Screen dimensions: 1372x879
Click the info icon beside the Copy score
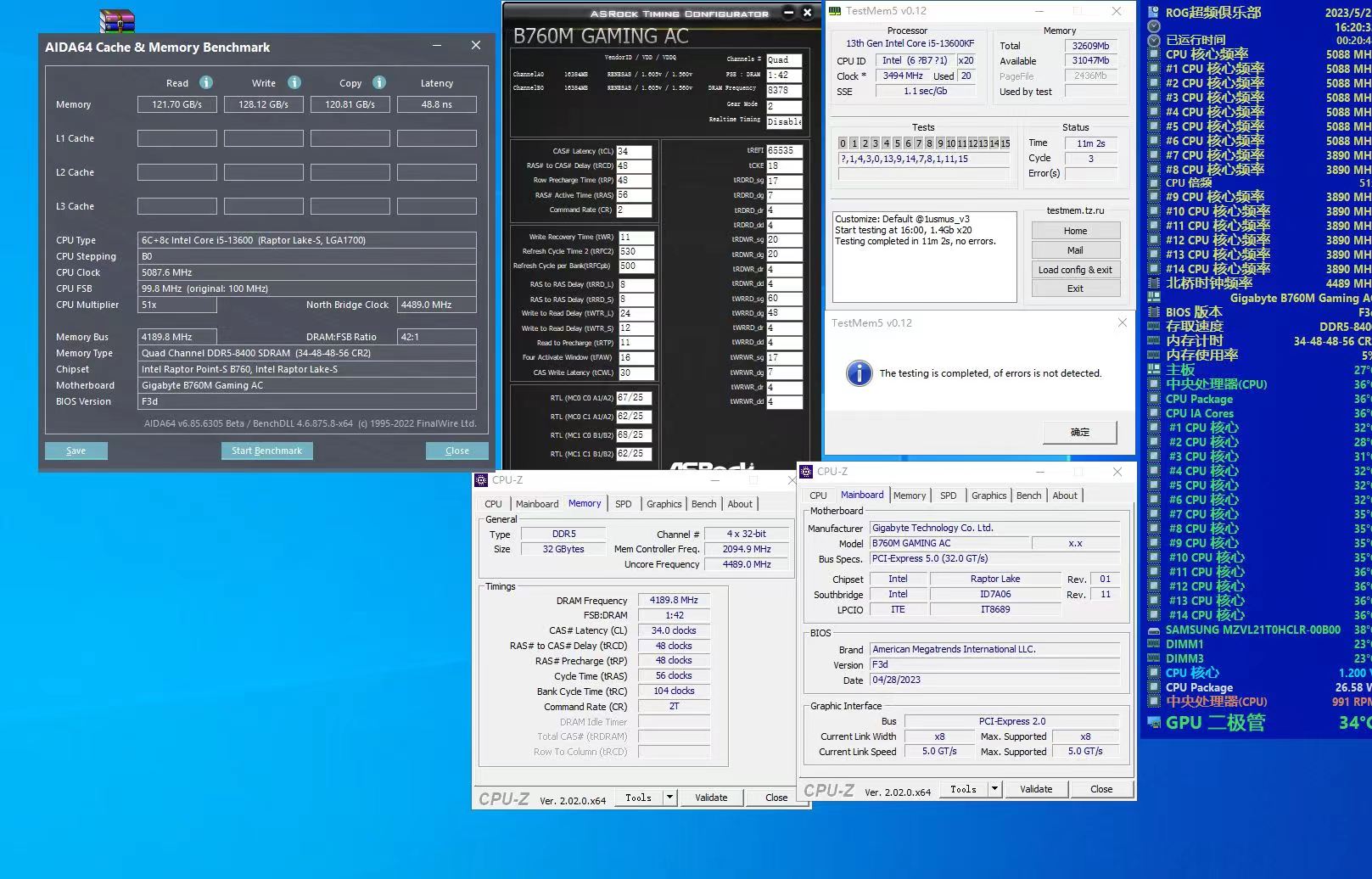[x=378, y=82]
